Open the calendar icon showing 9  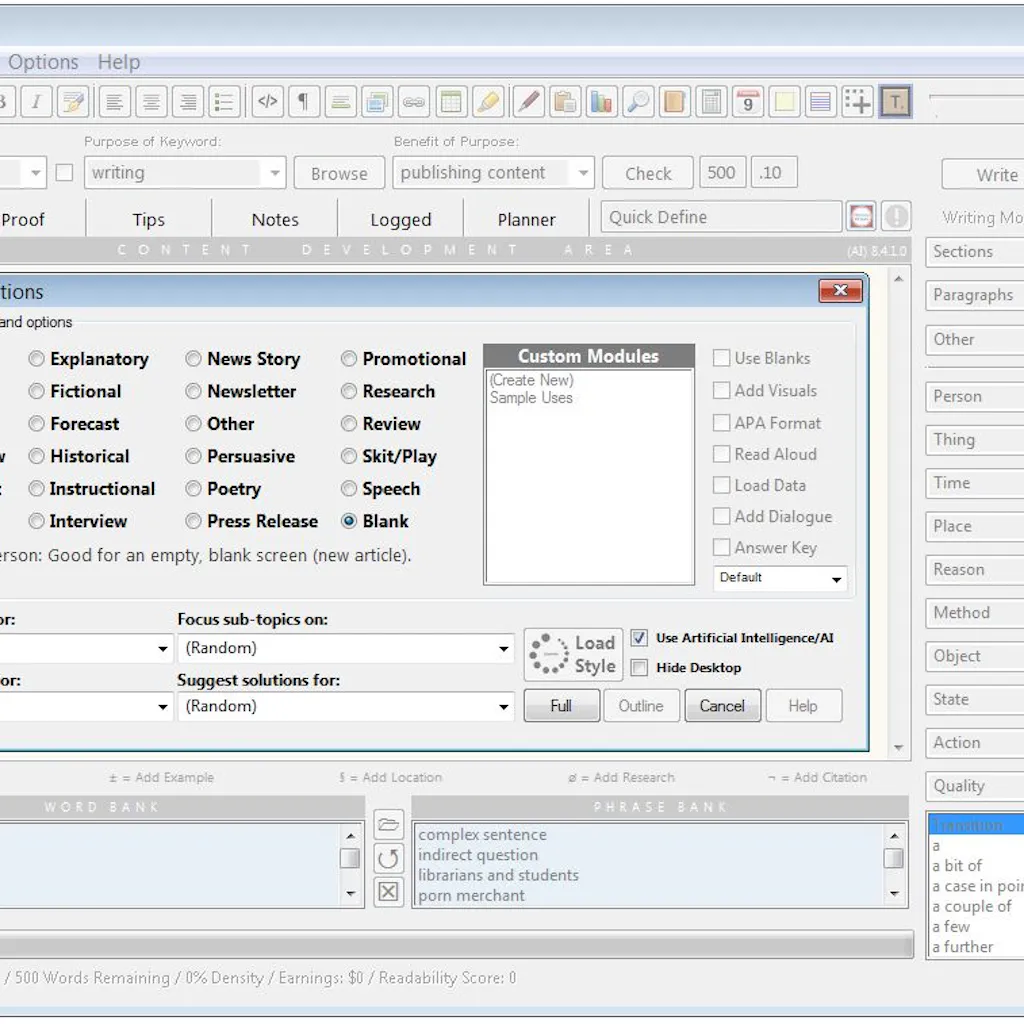pyautogui.click(x=747, y=101)
